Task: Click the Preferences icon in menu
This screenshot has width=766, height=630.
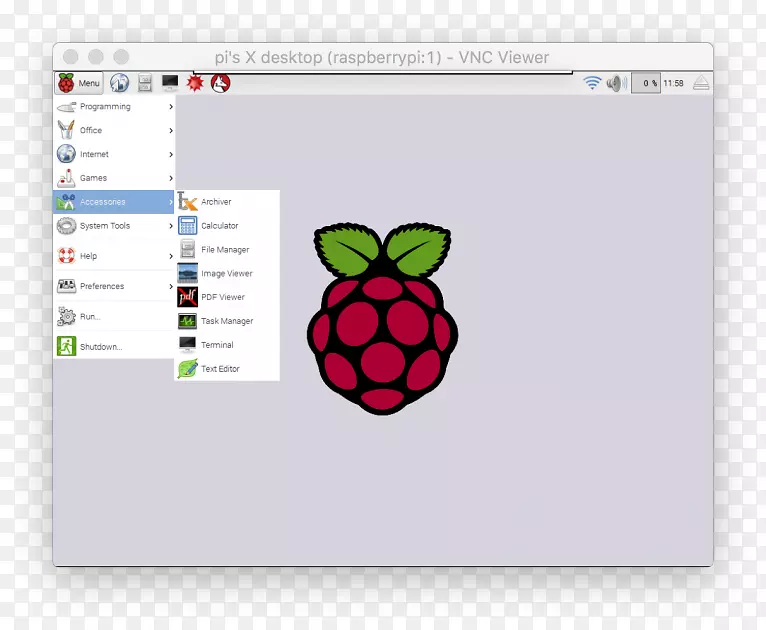Action: click(66, 286)
